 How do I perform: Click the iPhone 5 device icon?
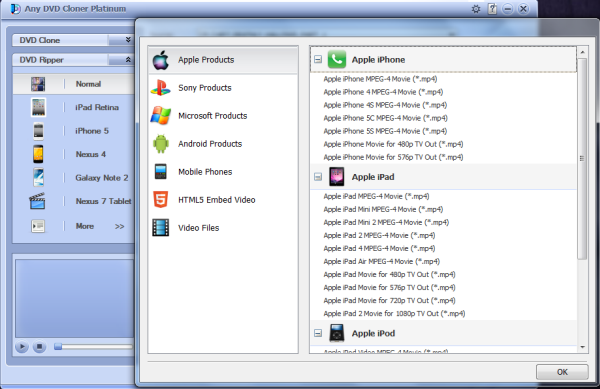click(x=38, y=131)
